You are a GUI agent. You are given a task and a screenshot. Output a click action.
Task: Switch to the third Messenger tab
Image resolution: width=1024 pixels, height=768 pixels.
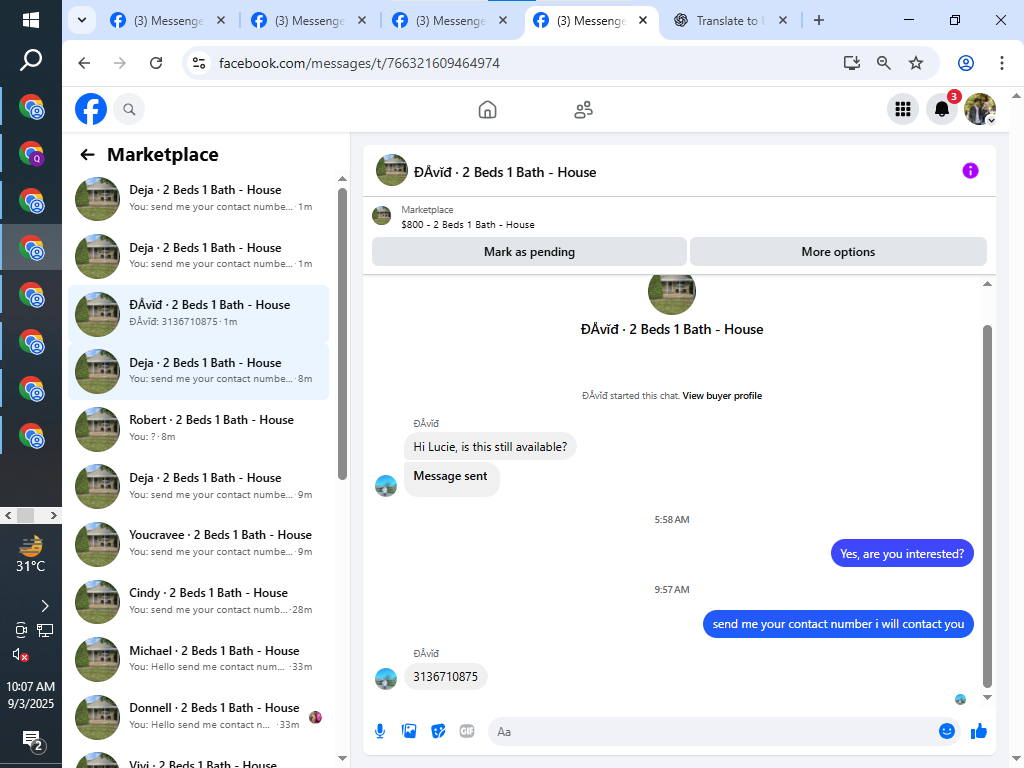(450, 21)
